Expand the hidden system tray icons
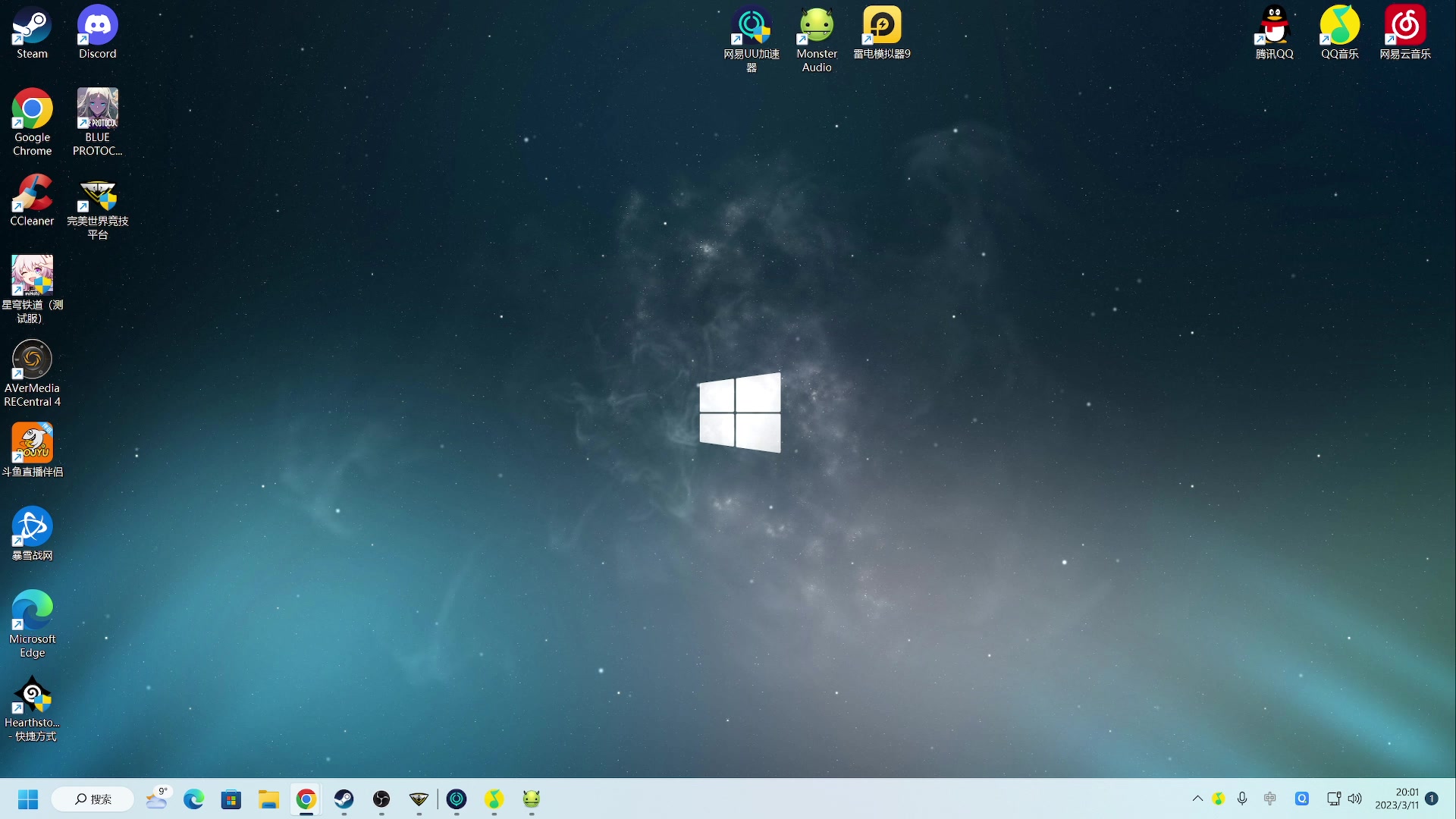 pos(1197,799)
